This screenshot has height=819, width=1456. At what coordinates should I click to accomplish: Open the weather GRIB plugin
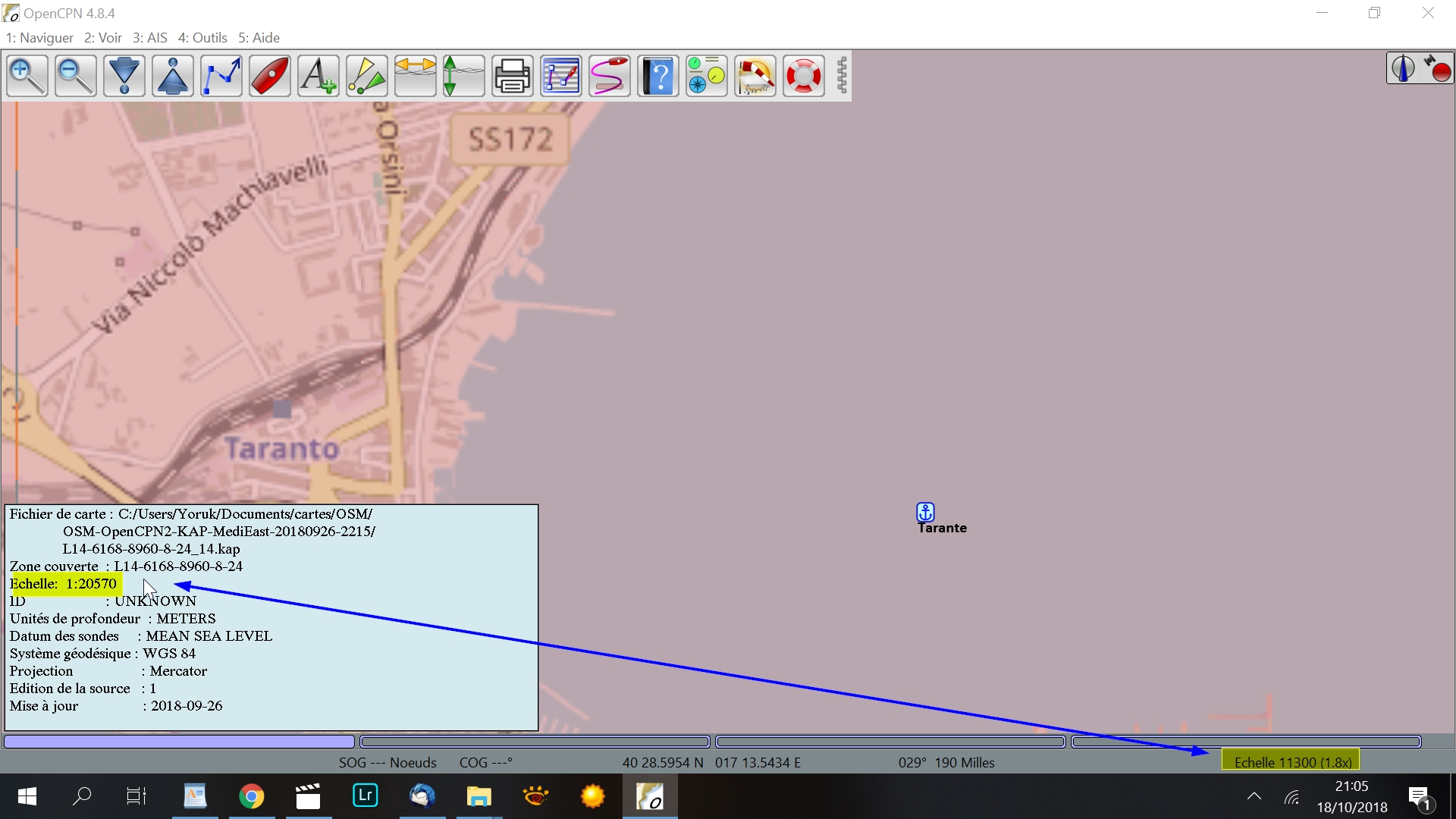pos(755,76)
